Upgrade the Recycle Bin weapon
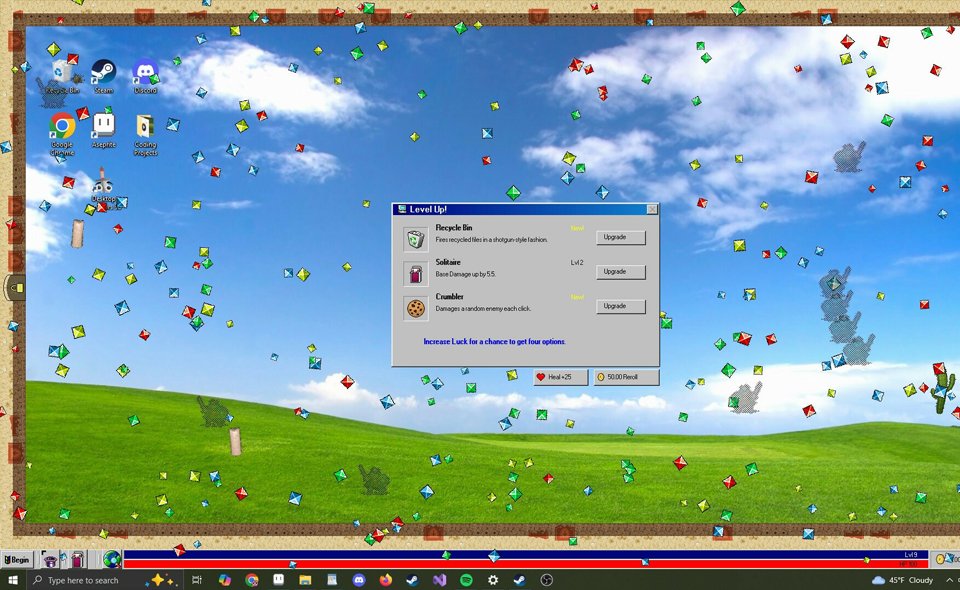The width and height of the screenshot is (960, 590). click(621, 237)
